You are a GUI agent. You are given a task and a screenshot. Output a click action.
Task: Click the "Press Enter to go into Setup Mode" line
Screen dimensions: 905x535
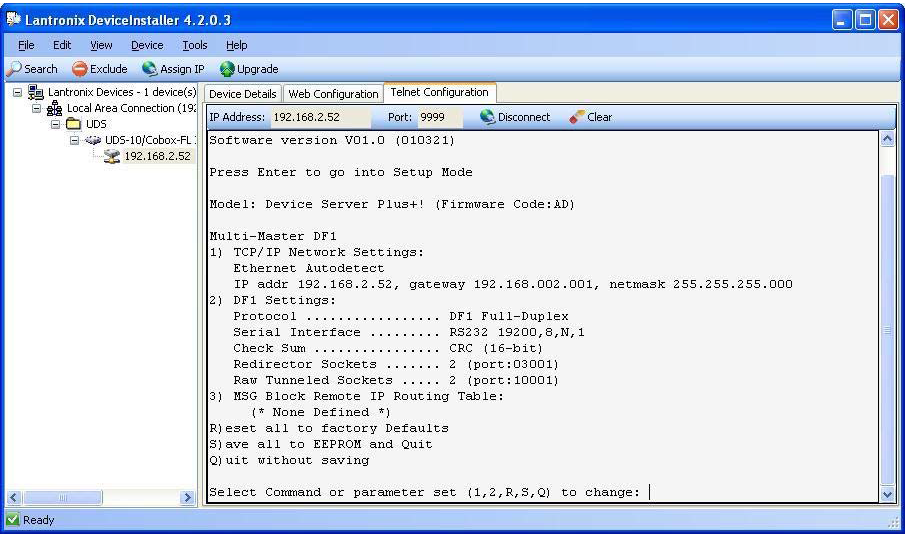pyautogui.click(x=341, y=172)
